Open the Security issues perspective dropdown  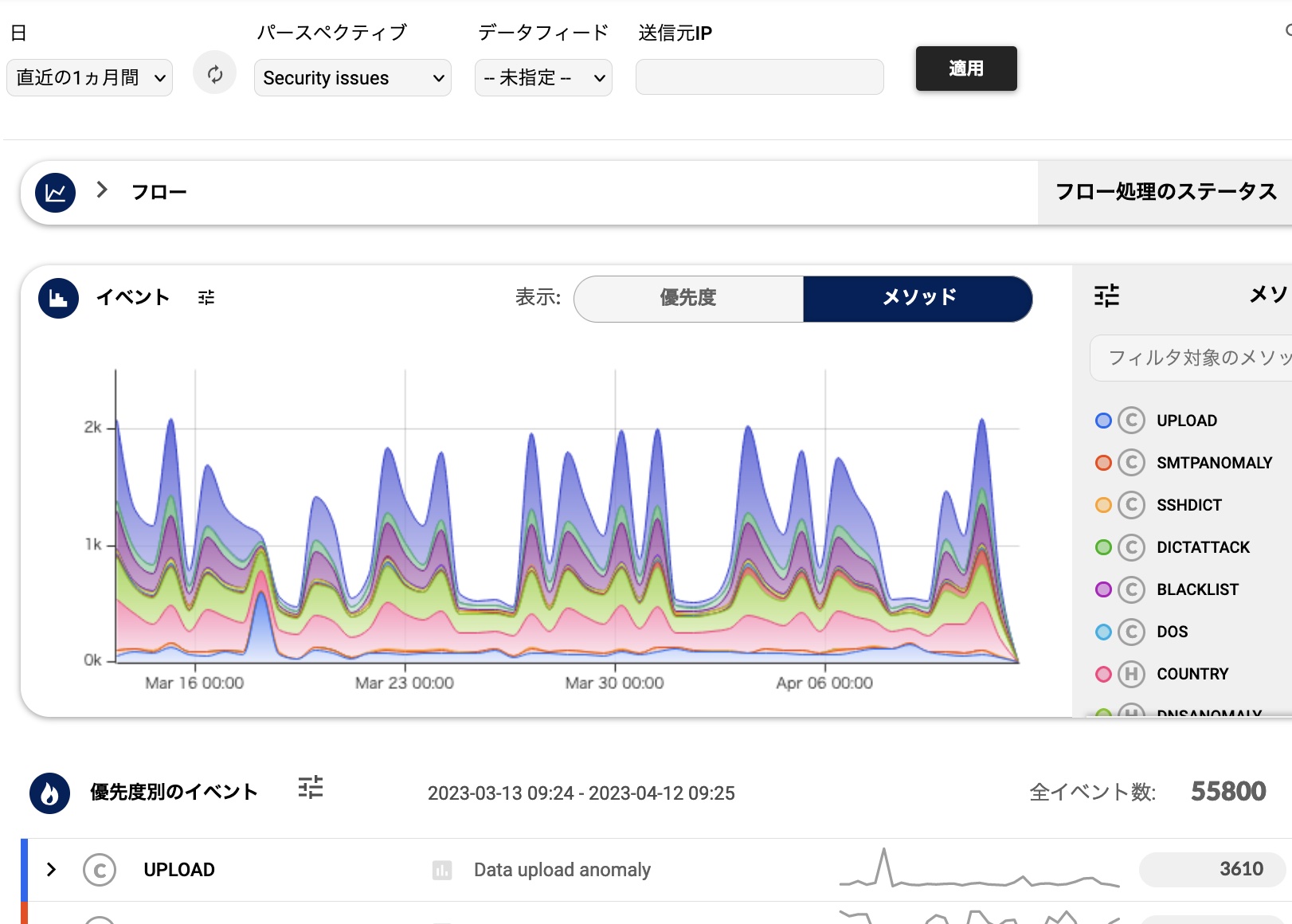pos(352,78)
